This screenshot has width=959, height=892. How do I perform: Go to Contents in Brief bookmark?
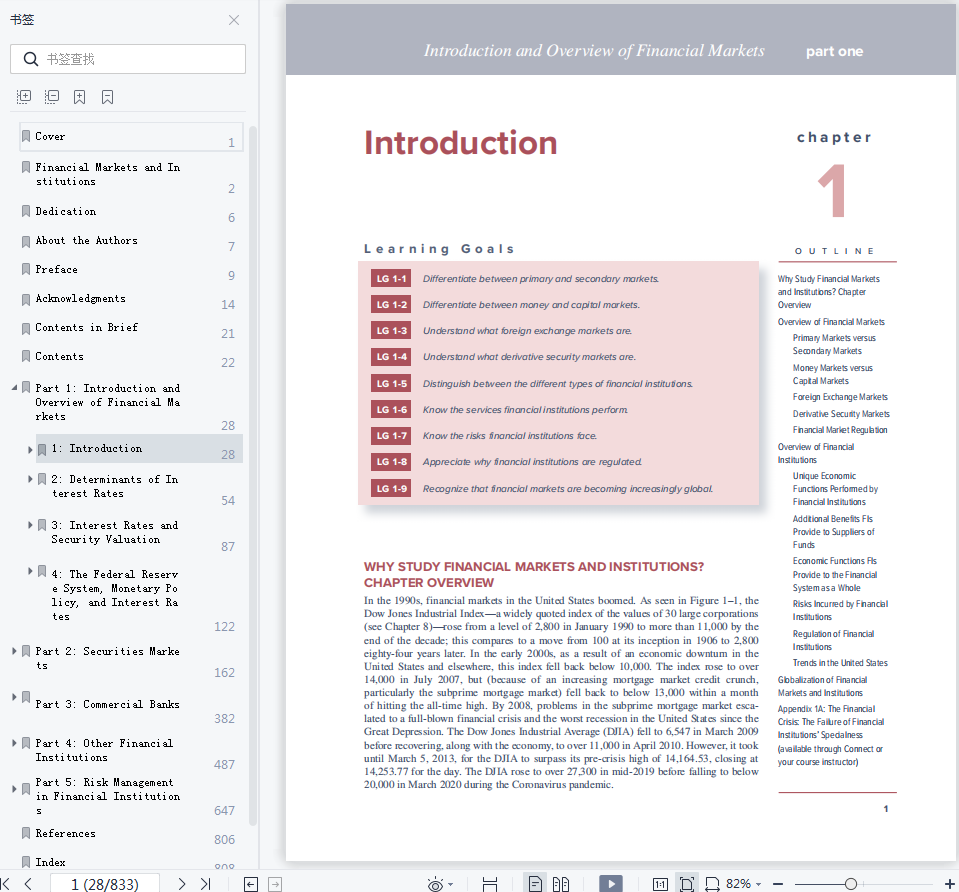86,327
